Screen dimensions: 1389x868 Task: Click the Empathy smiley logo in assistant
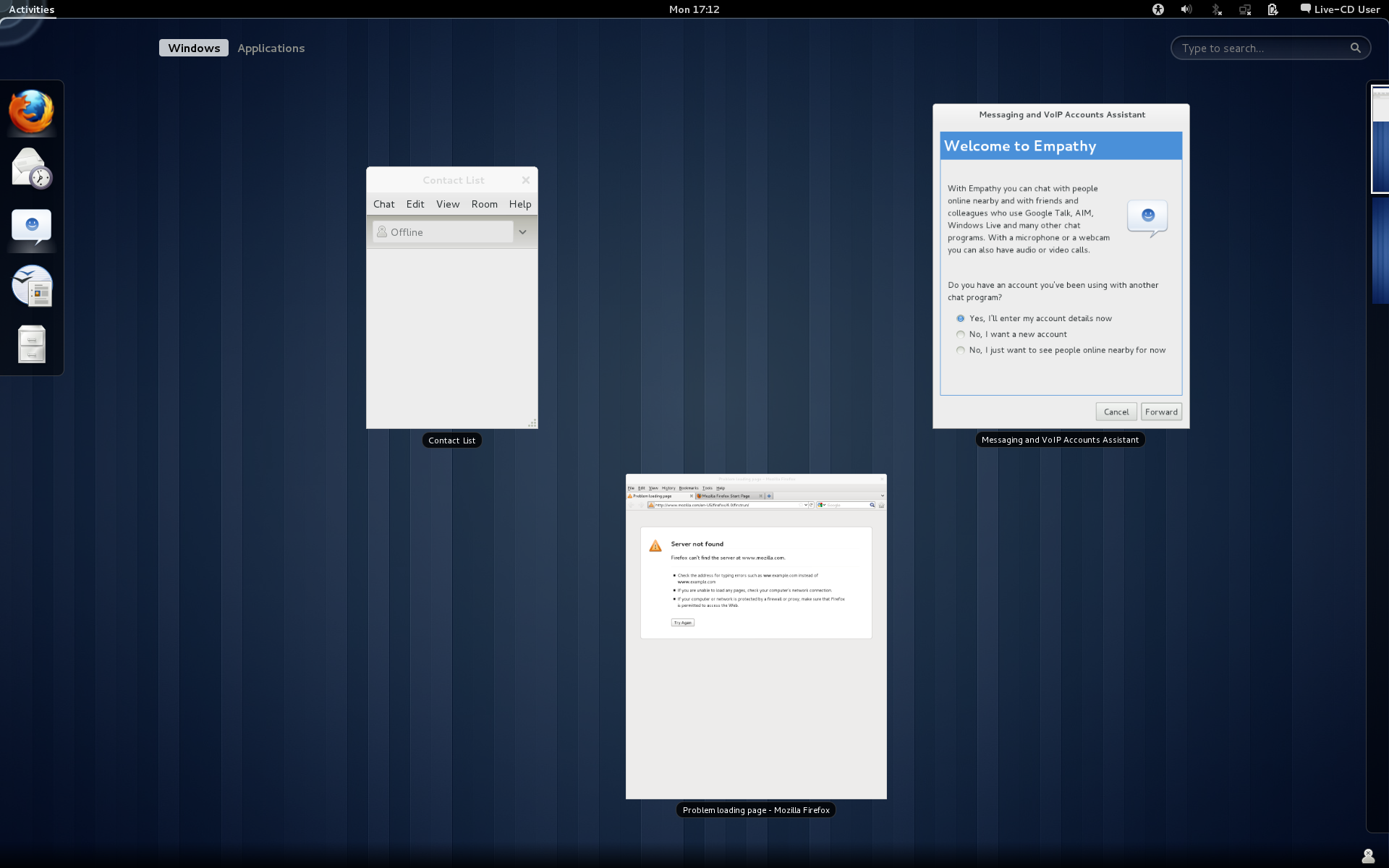[x=1147, y=218]
